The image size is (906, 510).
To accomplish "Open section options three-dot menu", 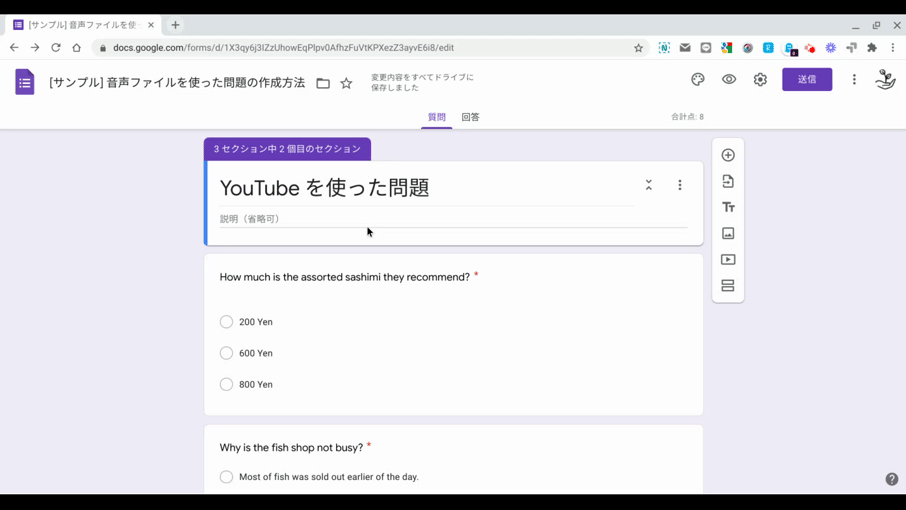I will 680,185.
